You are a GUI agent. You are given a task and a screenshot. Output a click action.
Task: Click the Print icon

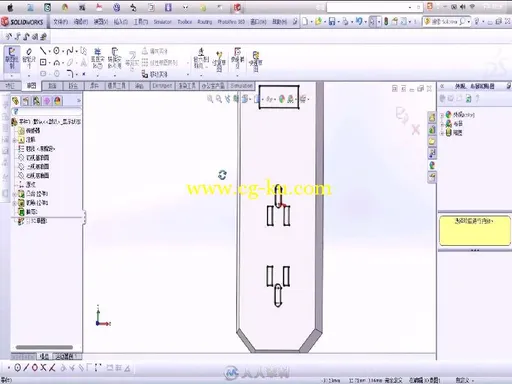(x=345, y=22)
